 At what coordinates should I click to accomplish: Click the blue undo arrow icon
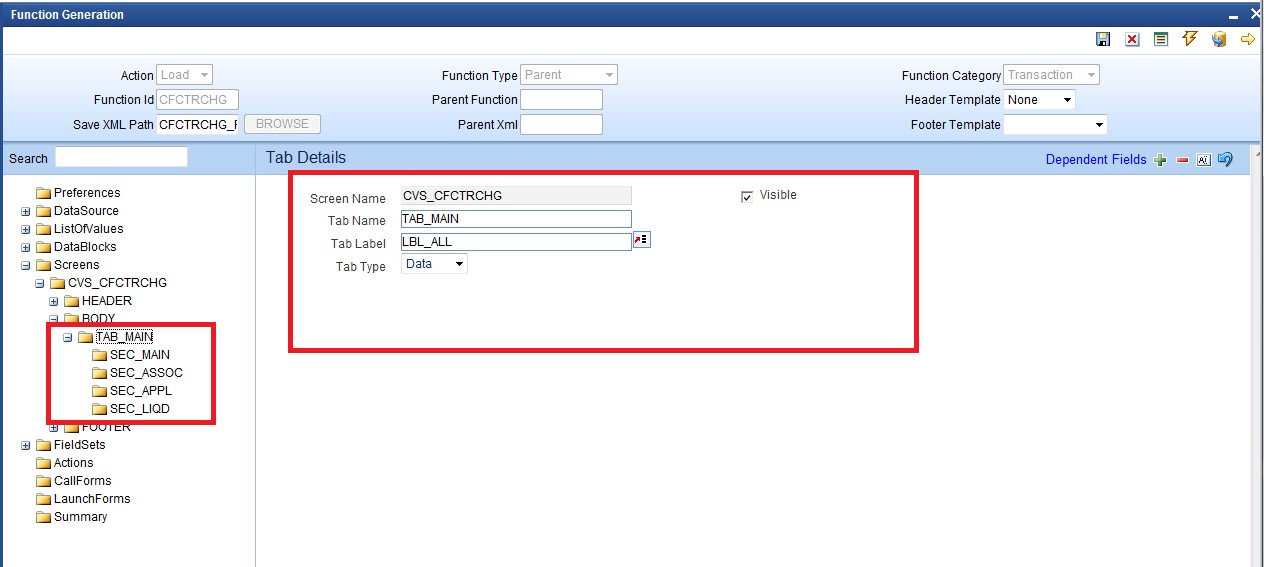[1225, 159]
